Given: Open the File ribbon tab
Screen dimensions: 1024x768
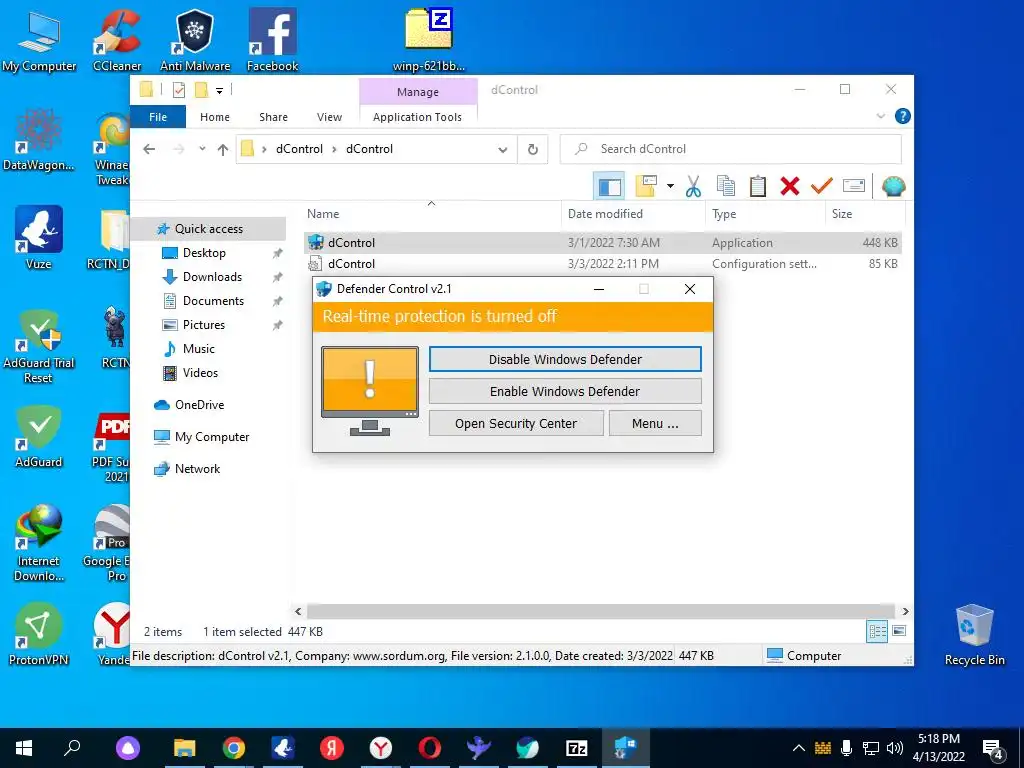Looking at the screenshot, I should [x=158, y=117].
